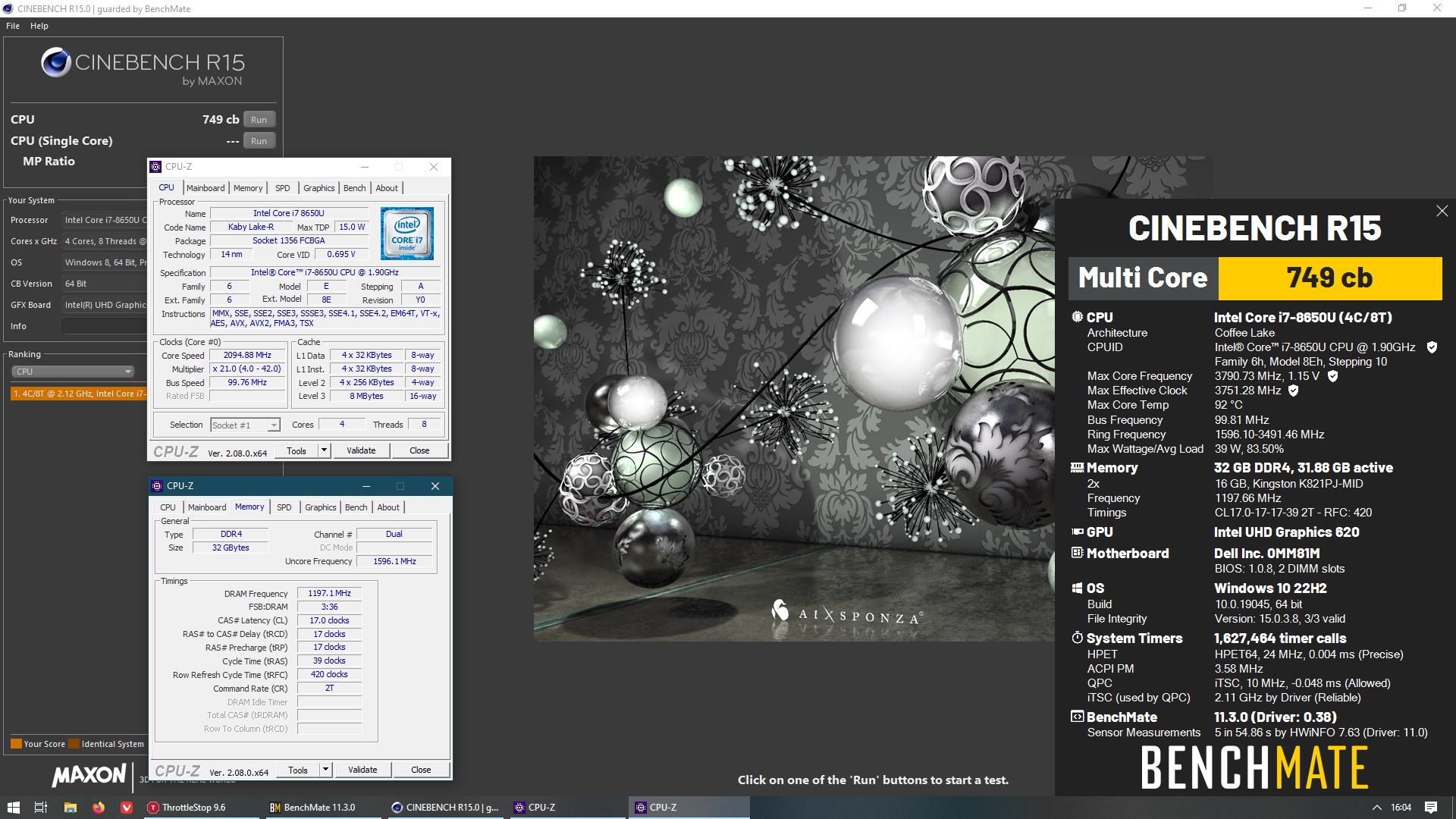Open the File menu in Cinebench
Image resolution: width=1456 pixels, height=819 pixels.
[x=13, y=26]
